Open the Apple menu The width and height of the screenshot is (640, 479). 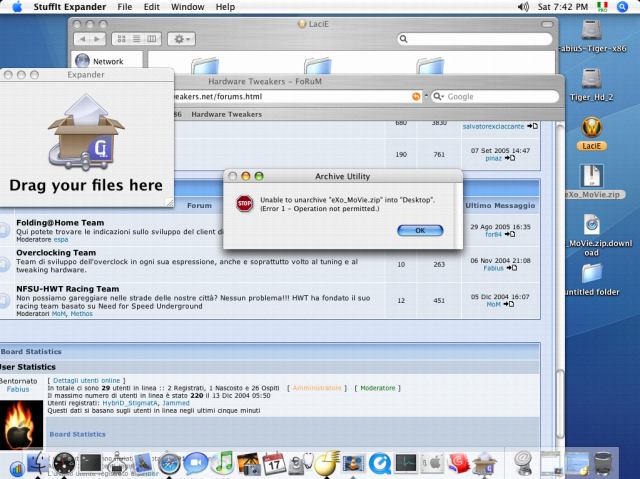[x=17, y=7]
